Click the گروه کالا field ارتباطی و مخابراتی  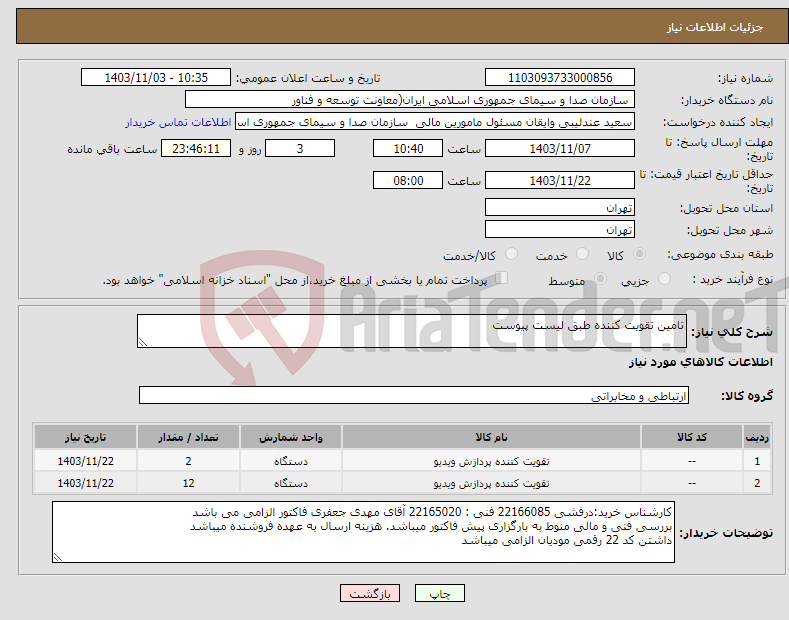(414, 396)
